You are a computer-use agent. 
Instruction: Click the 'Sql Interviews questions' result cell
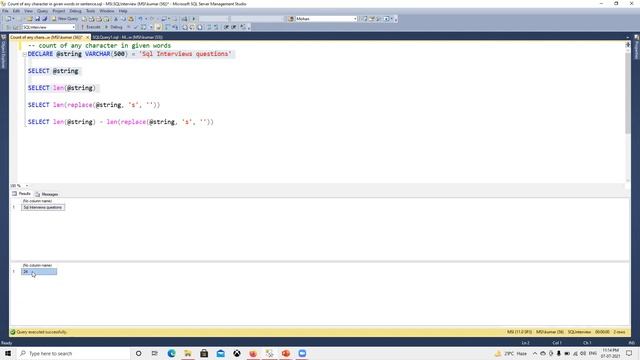43,207
